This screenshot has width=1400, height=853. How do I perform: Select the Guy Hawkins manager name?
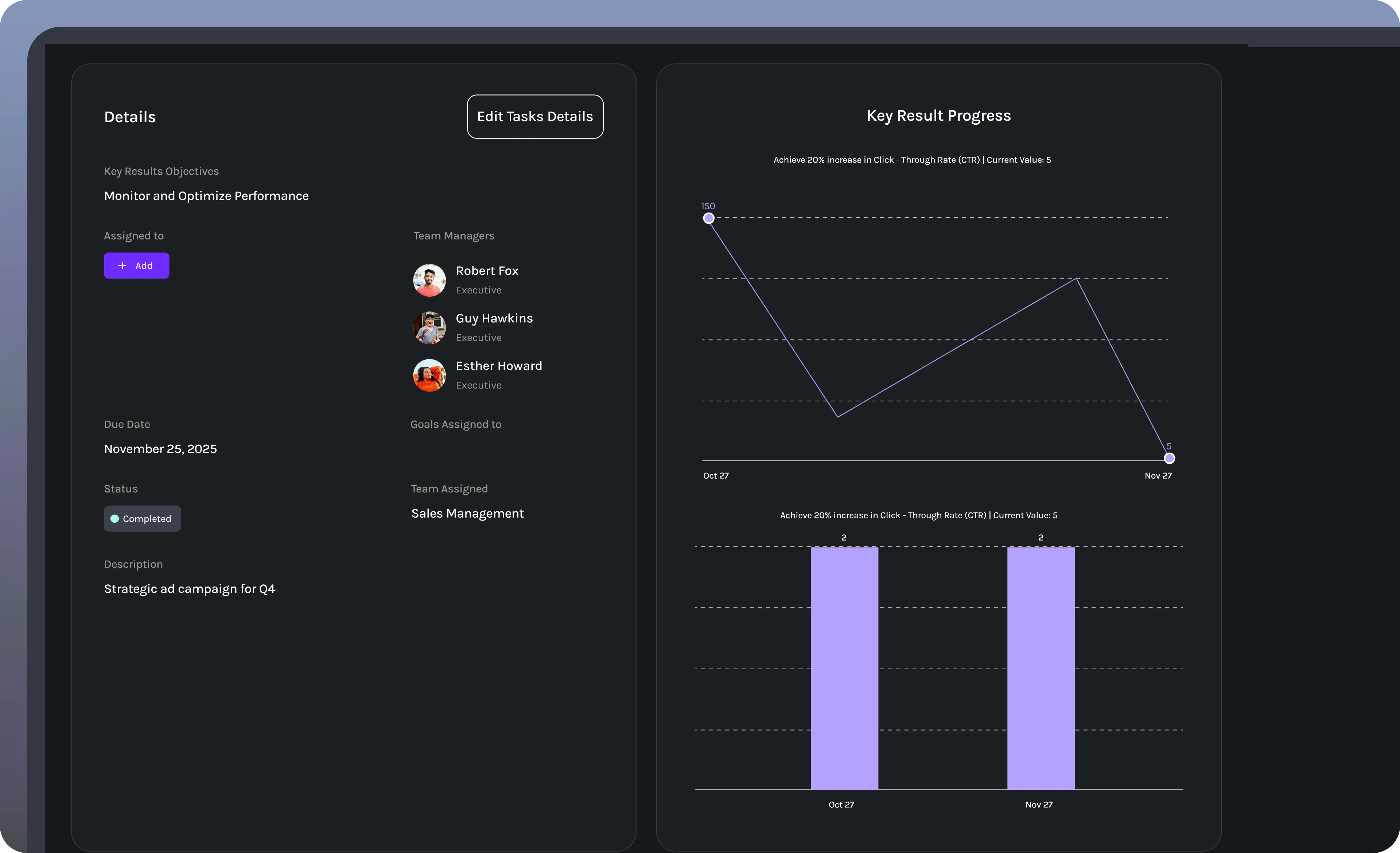[x=494, y=319]
